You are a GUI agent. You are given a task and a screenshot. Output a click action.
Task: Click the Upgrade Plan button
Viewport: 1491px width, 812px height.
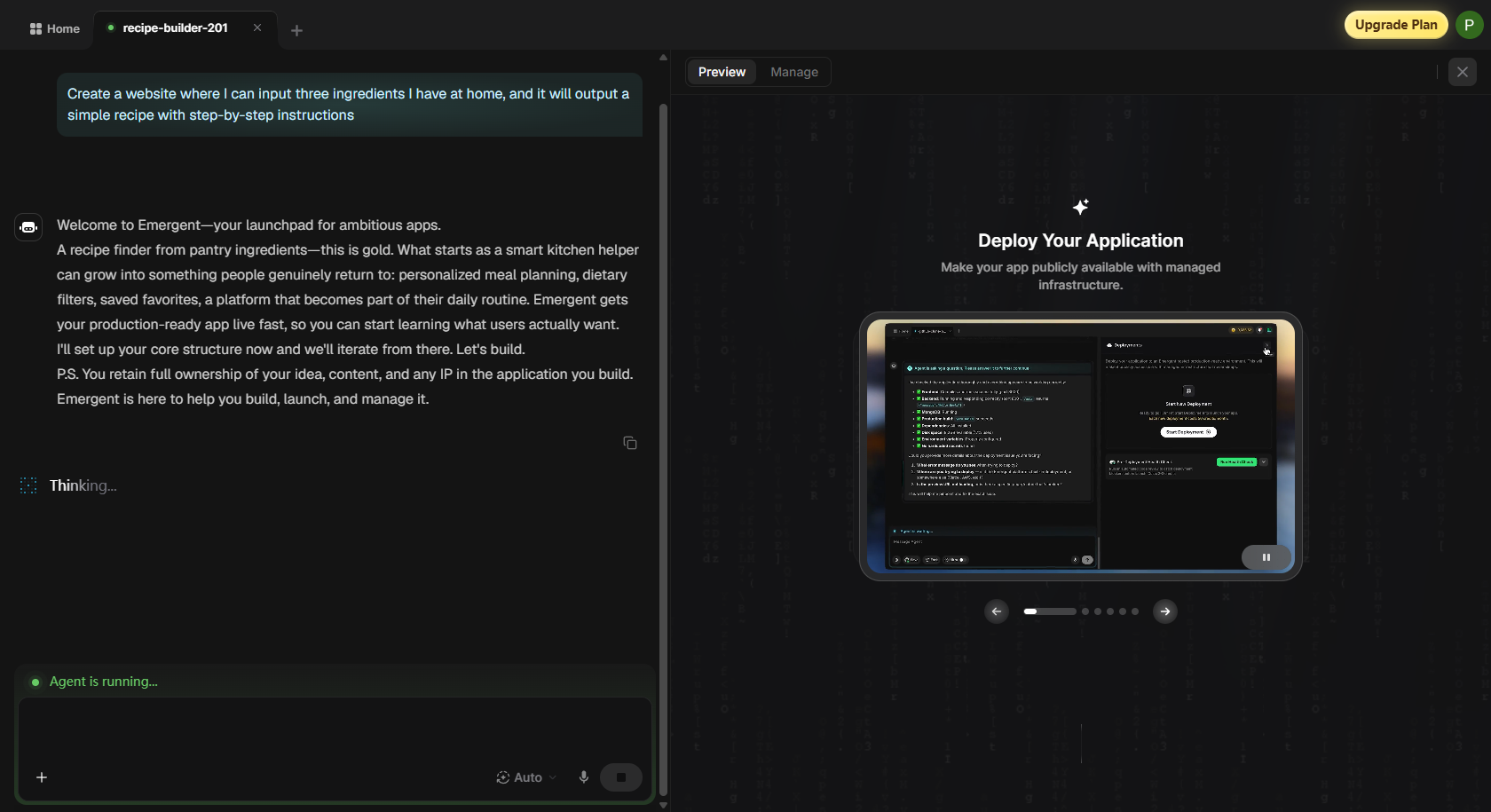coord(1396,25)
